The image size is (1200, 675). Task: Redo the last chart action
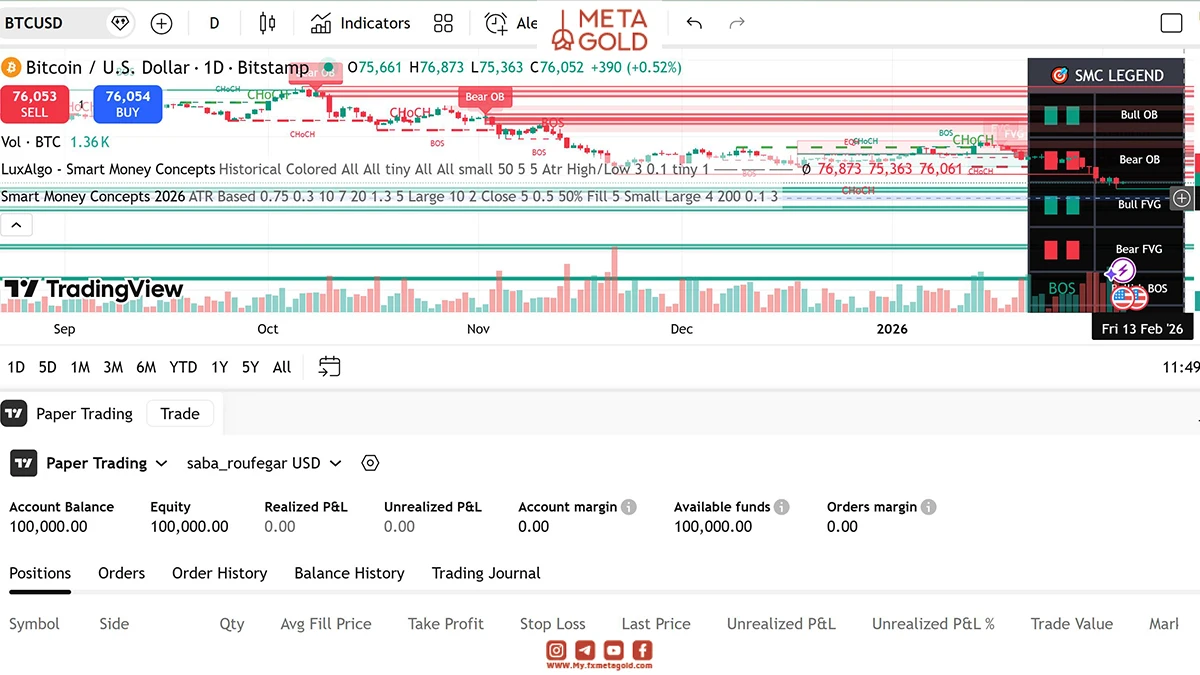737,23
